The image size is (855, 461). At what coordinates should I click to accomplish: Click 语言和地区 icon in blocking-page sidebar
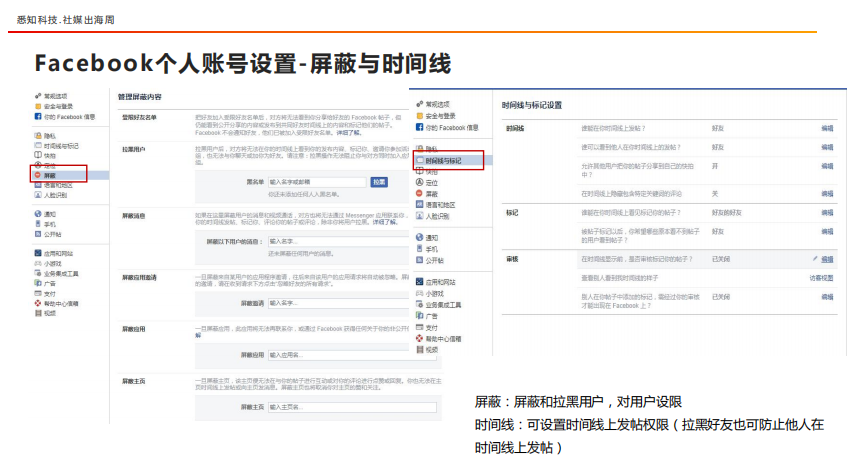(x=38, y=185)
